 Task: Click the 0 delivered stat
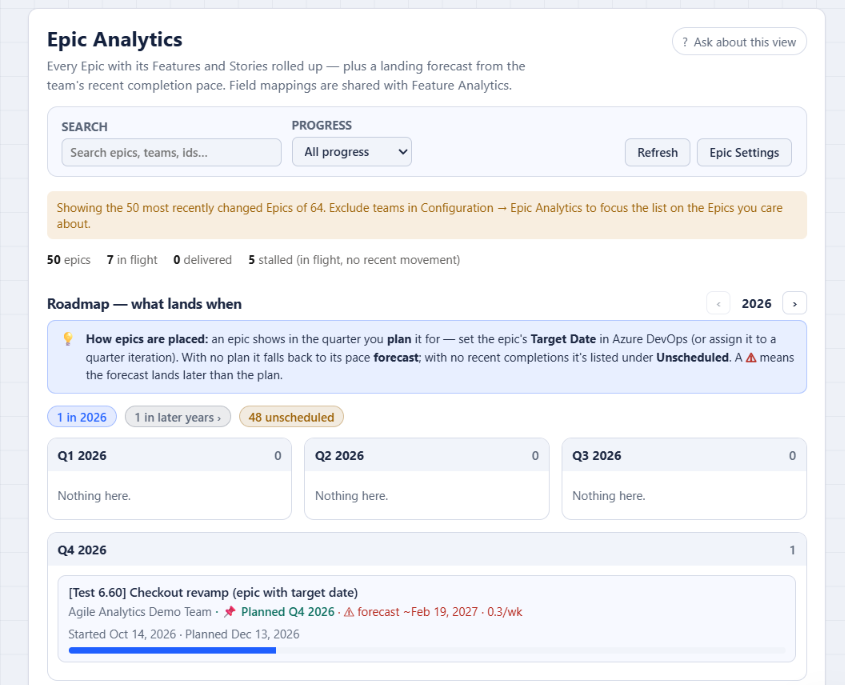tap(202, 260)
